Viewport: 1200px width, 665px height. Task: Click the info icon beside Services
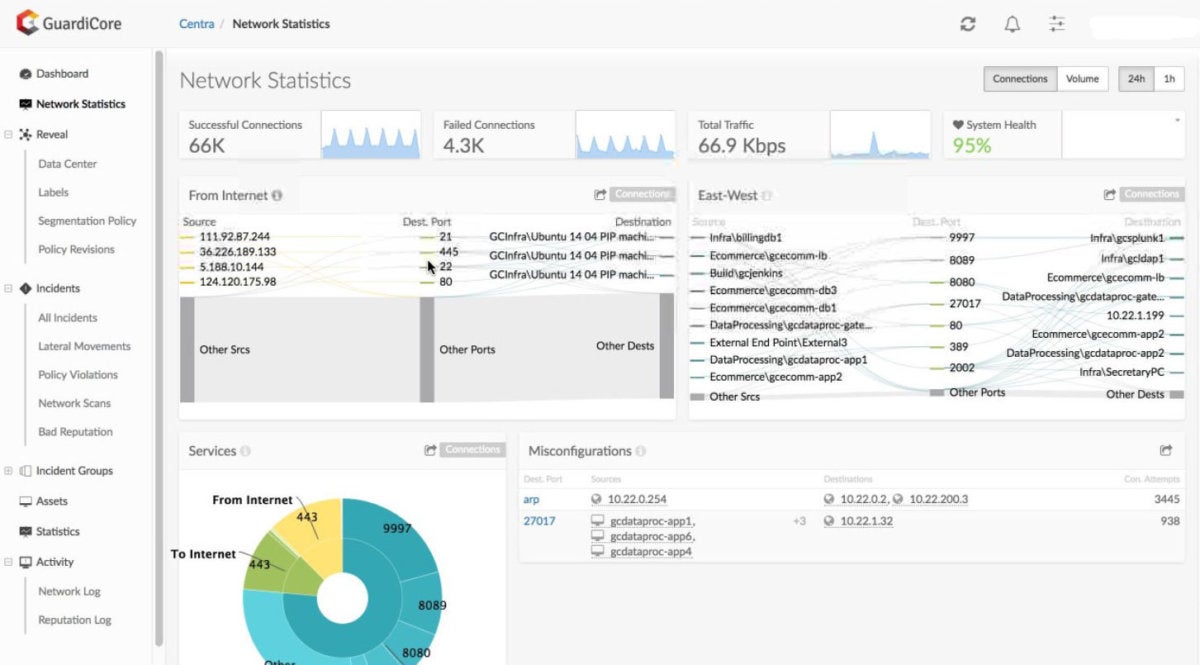click(x=245, y=452)
